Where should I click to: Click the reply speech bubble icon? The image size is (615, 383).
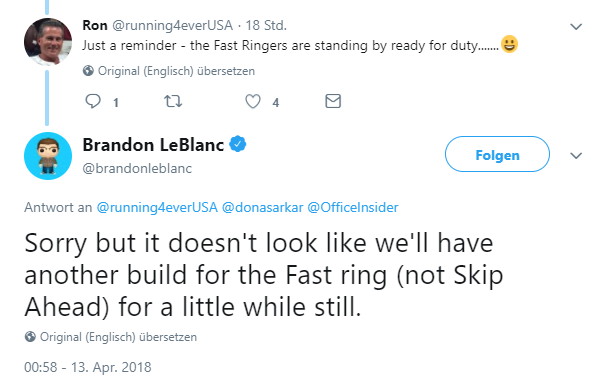93,101
